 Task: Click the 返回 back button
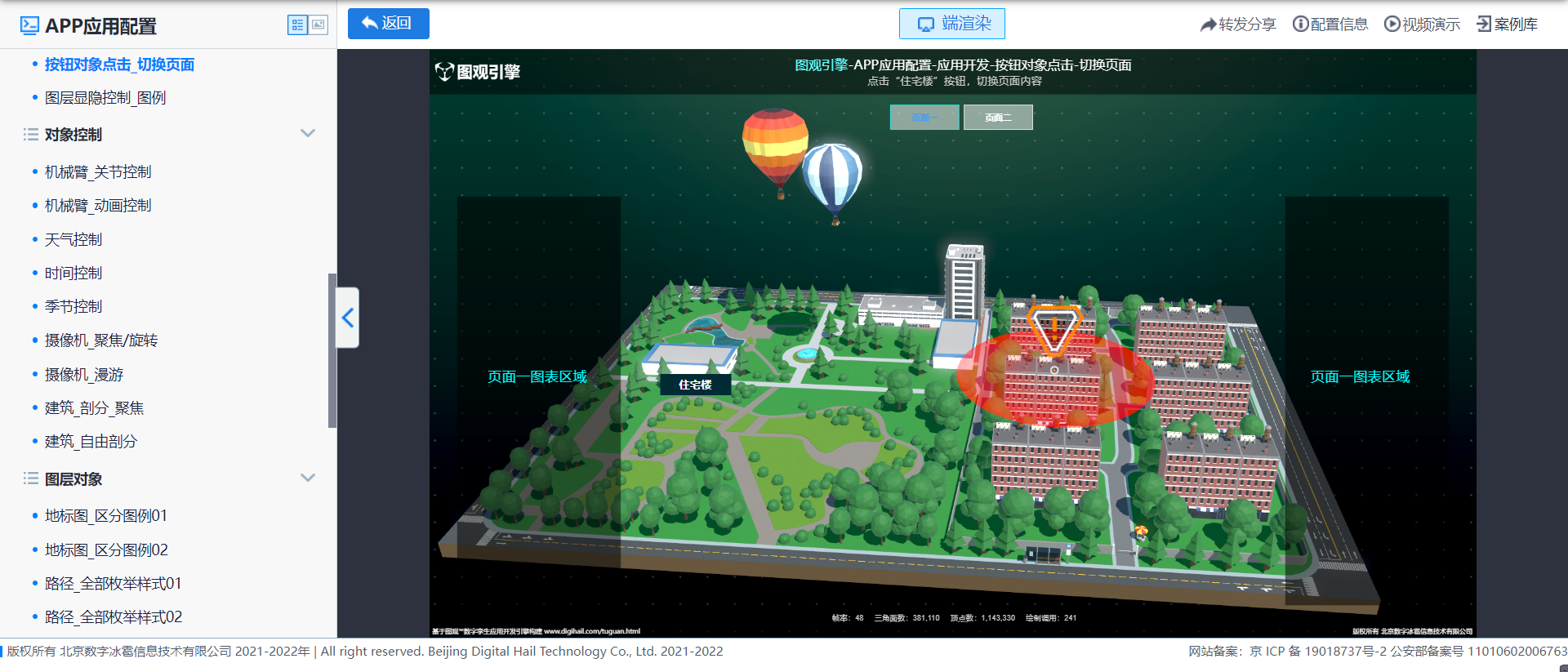(x=389, y=24)
